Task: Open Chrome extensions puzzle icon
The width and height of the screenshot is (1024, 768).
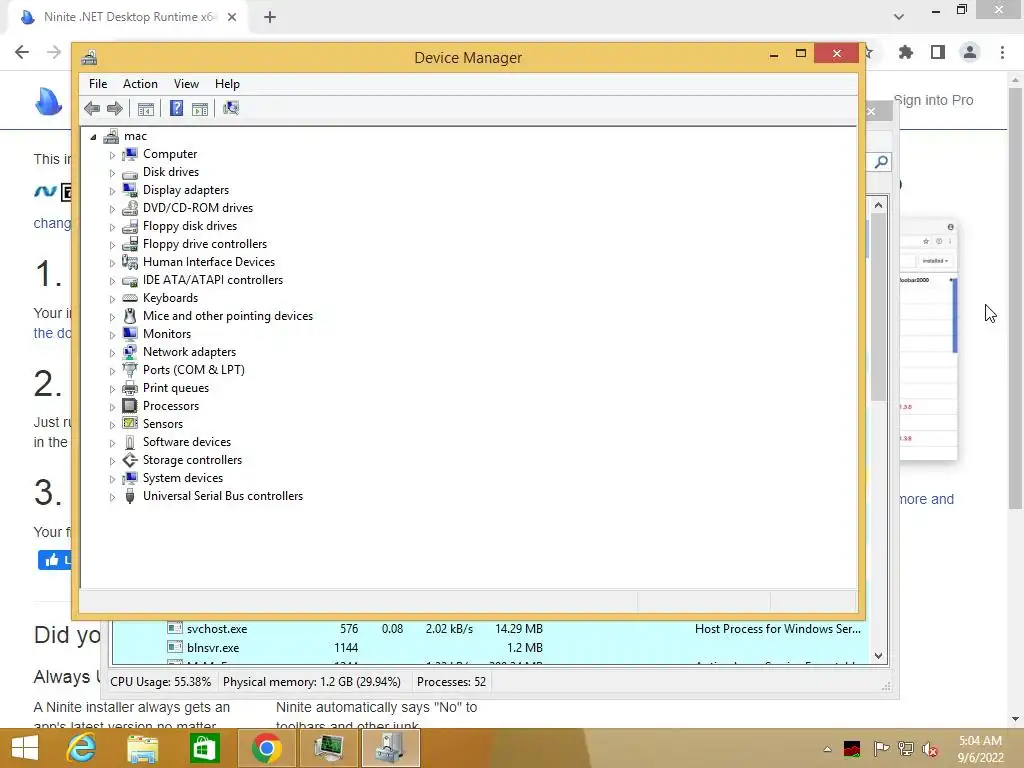Action: coord(906,52)
